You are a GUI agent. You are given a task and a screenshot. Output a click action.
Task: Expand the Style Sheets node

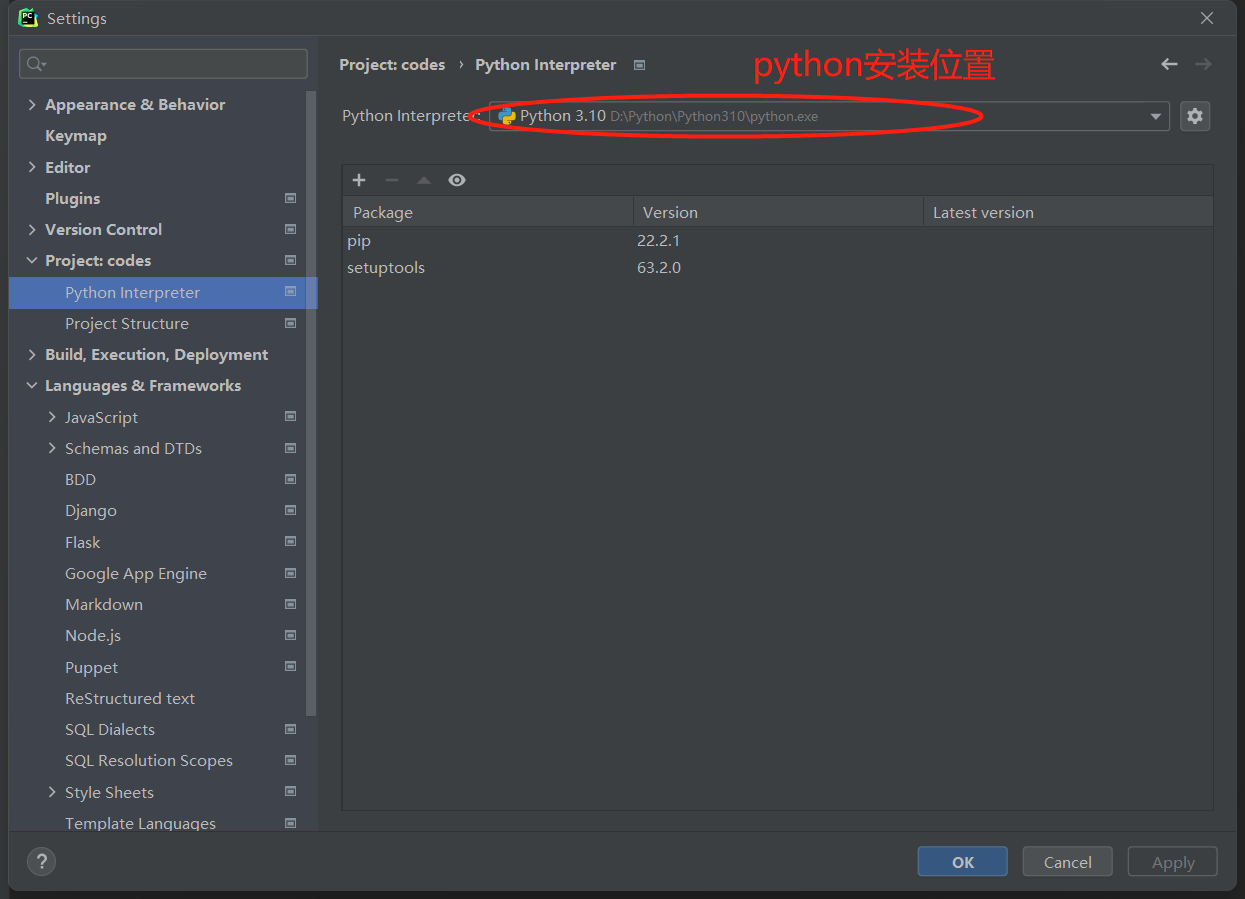pos(52,792)
